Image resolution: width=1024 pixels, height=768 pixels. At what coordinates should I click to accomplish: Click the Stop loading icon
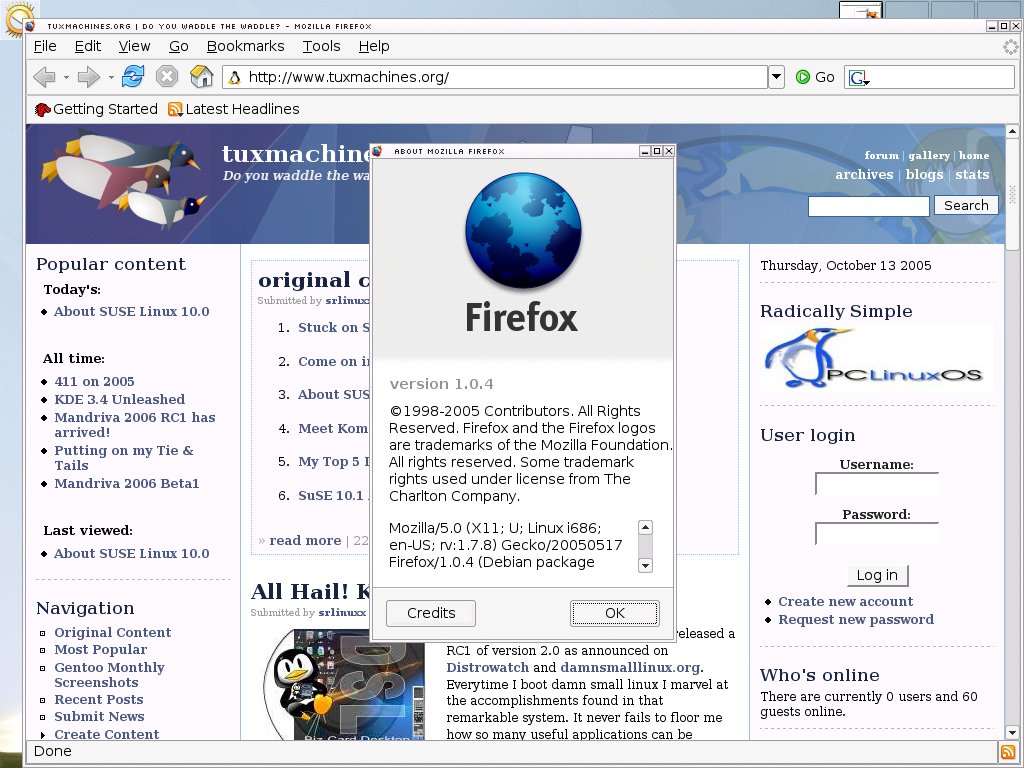167,76
